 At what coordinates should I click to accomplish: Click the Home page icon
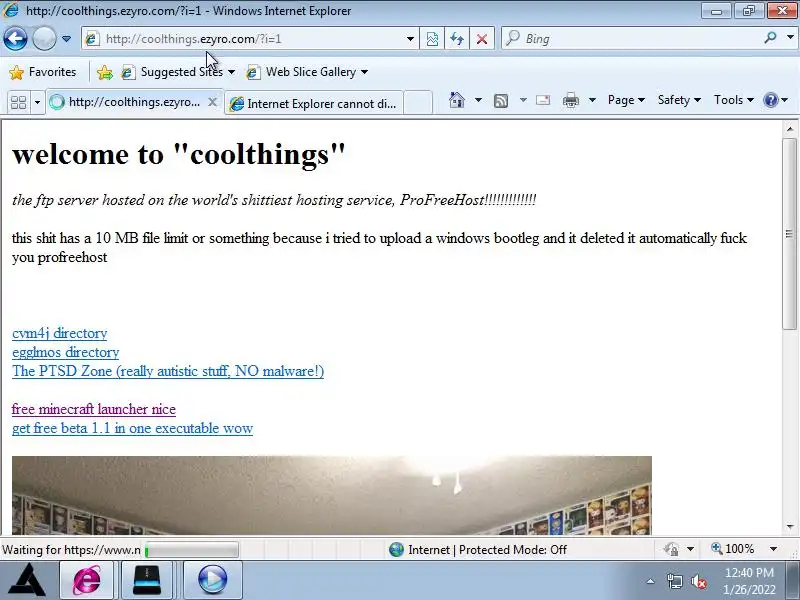457,100
